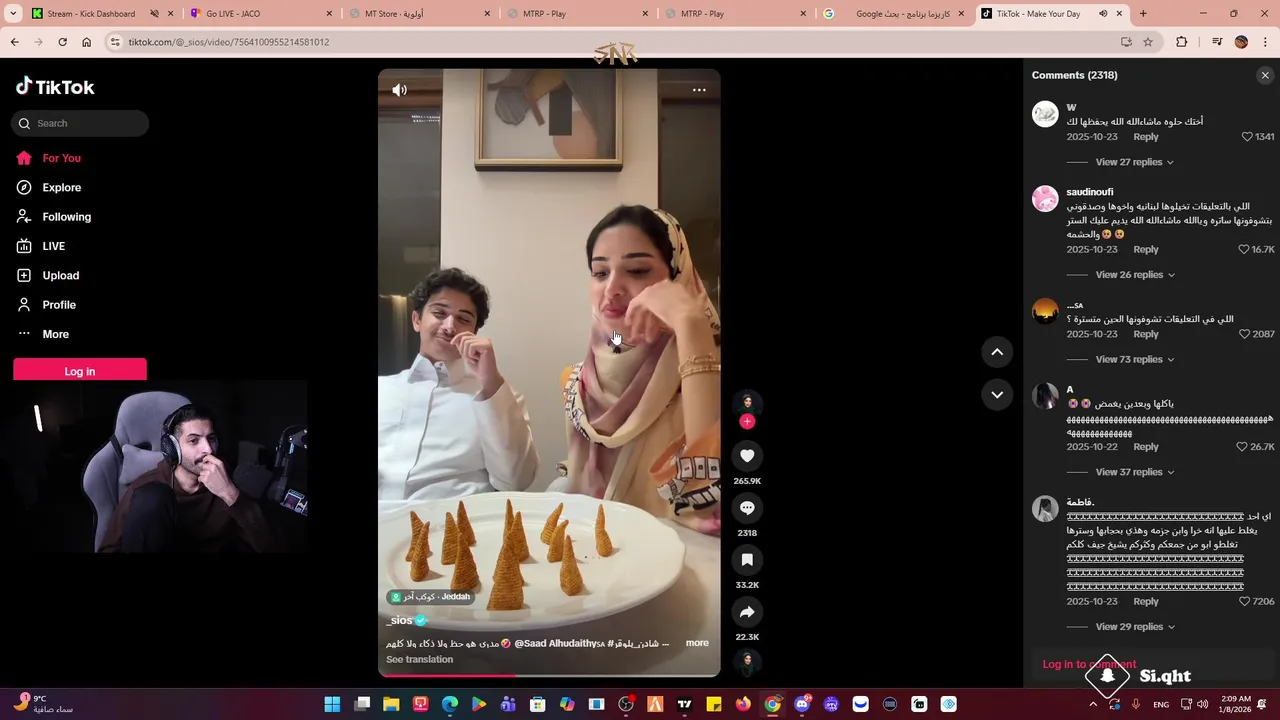Screen dimensions: 1280x720
Task: Like the comment with 1341 likes
Action: pyautogui.click(x=1247, y=137)
